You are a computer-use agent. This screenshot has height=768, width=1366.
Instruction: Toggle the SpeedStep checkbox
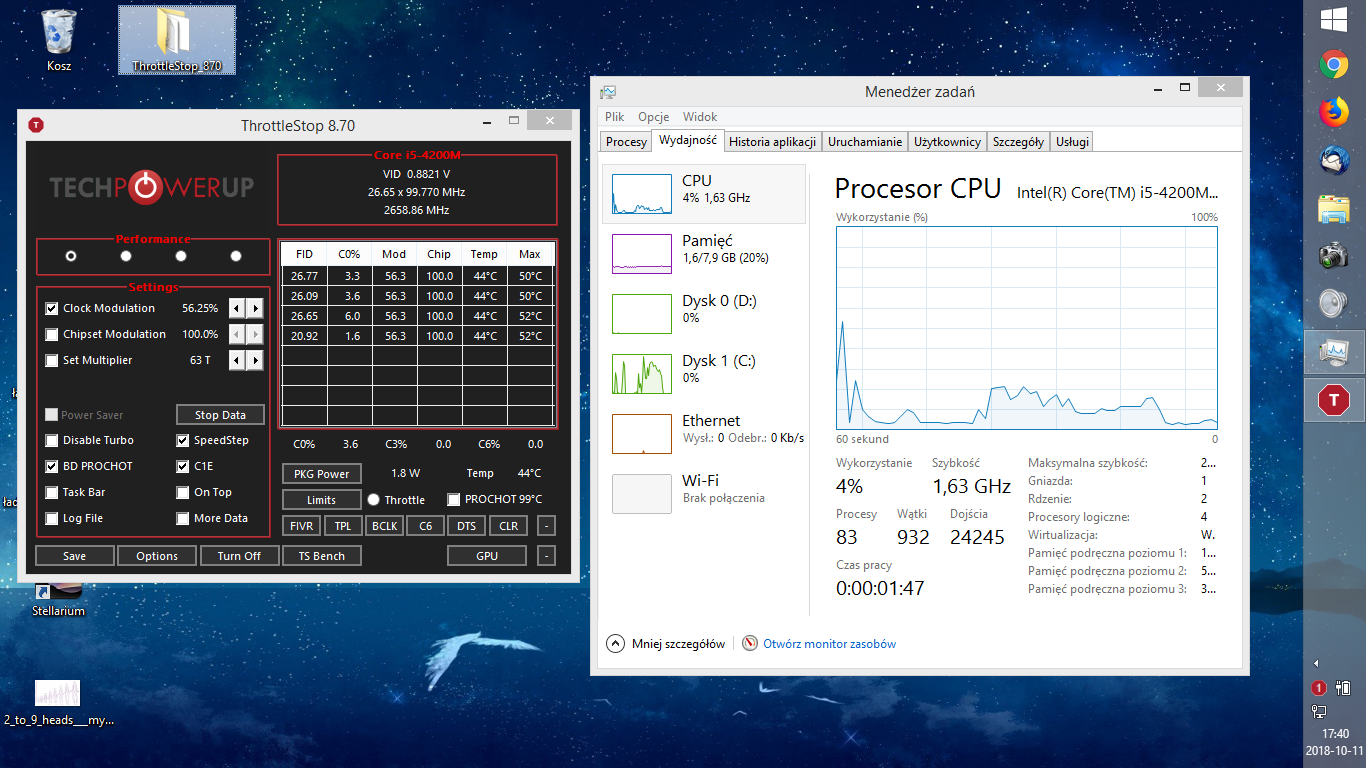[x=183, y=440]
